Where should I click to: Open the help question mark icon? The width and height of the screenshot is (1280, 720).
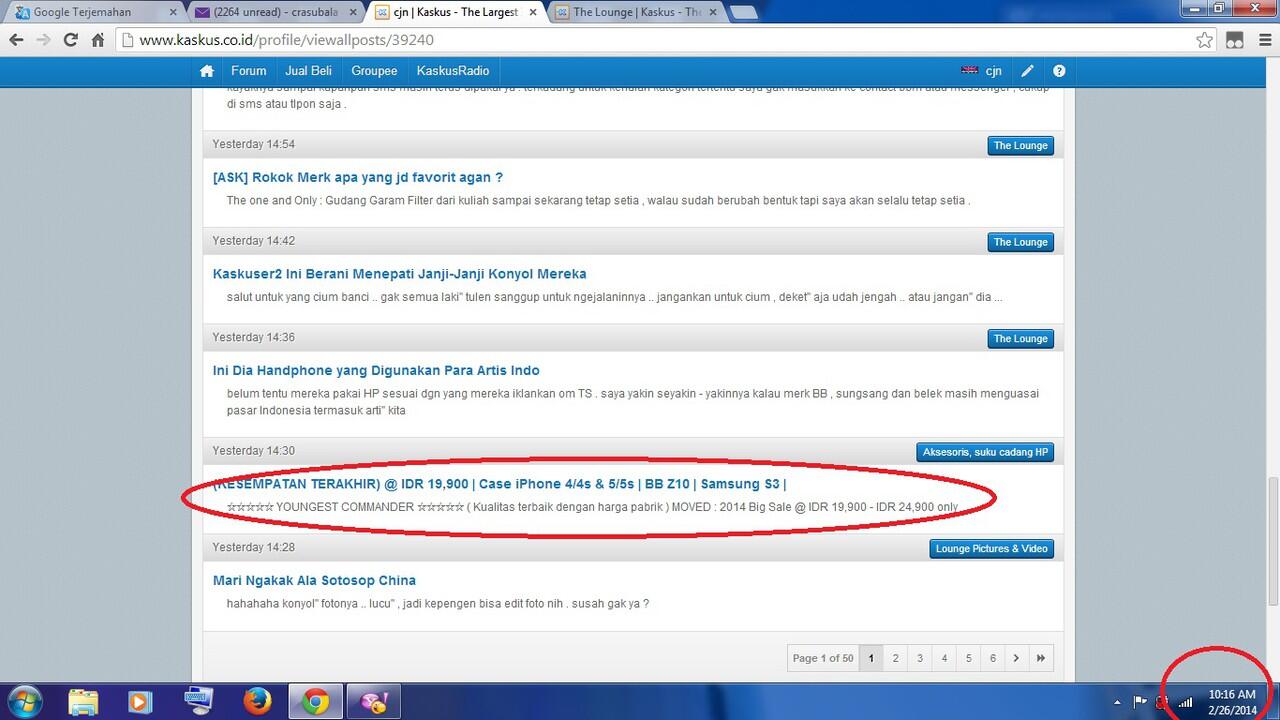[1059, 71]
